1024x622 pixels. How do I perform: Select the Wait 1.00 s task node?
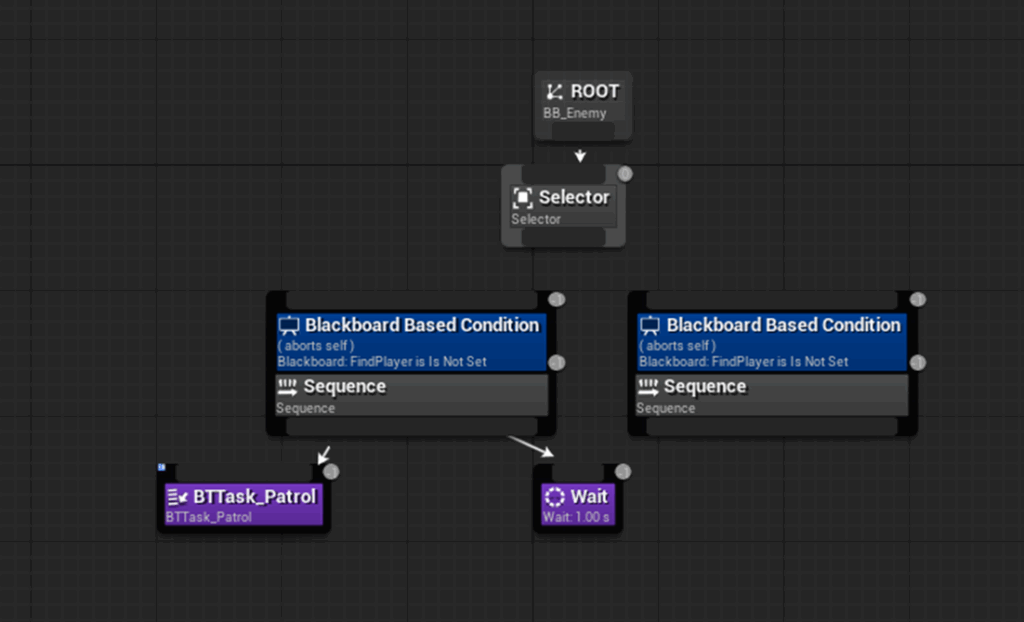[x=588, y=497]
